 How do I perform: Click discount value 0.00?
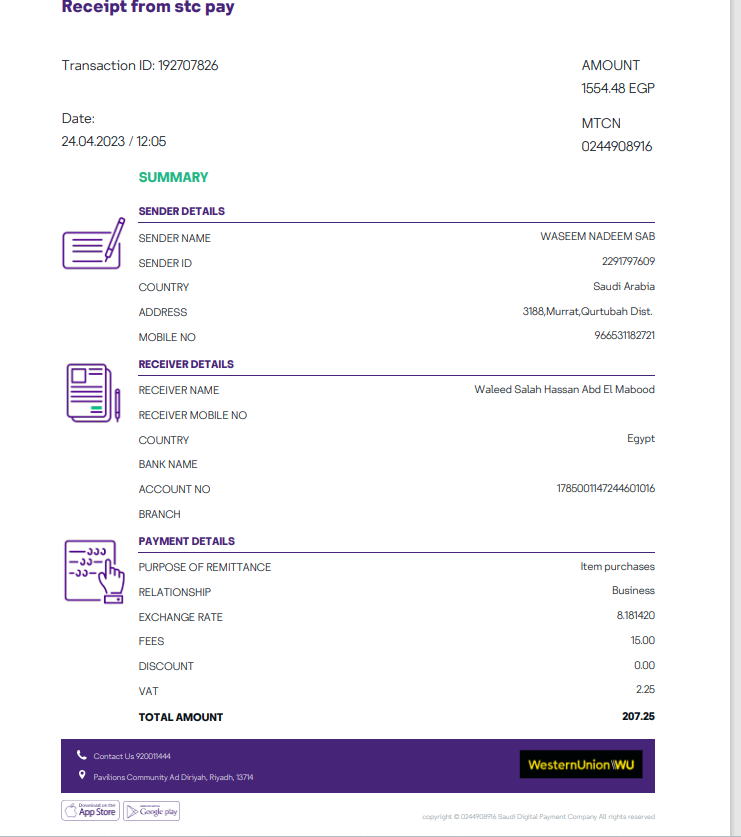click(644, 666)
